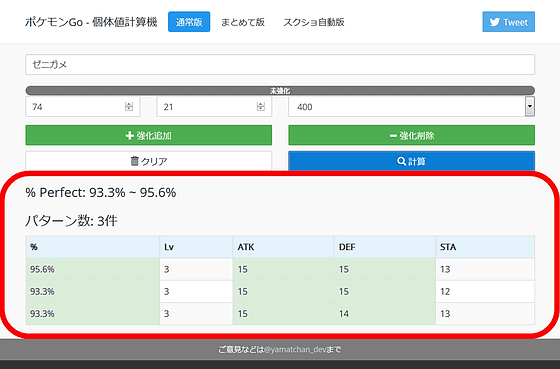Open the スクショ自動版 tab
Screen dimensions: 560x369
click(x=314, y=22)
